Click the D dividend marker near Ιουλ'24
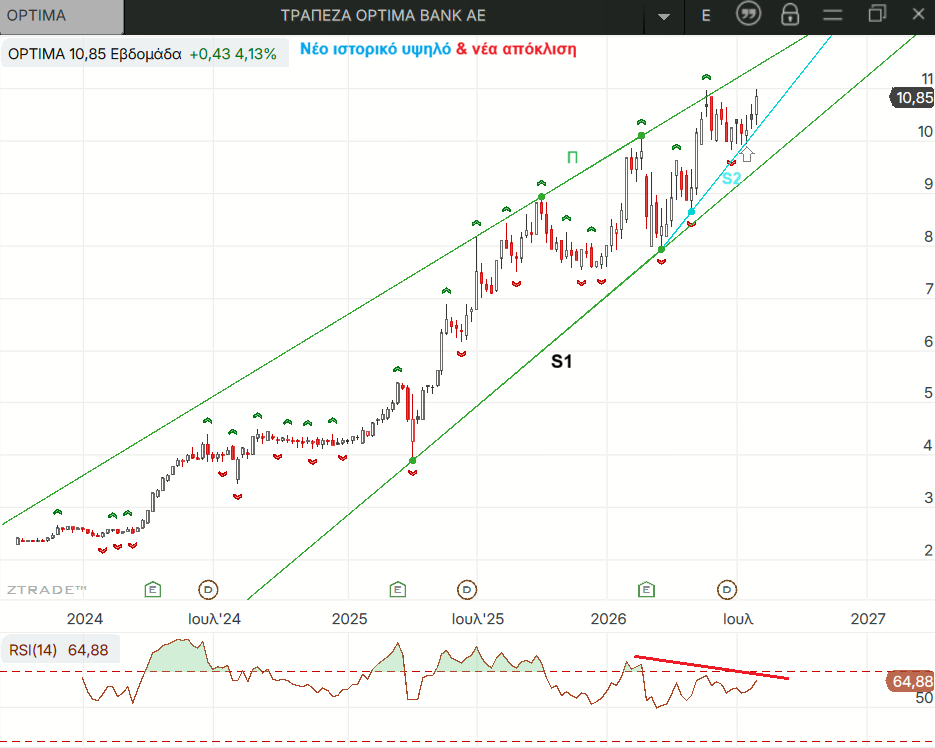The width and height of the screenshot is (935, 748). tap(208, 590)
